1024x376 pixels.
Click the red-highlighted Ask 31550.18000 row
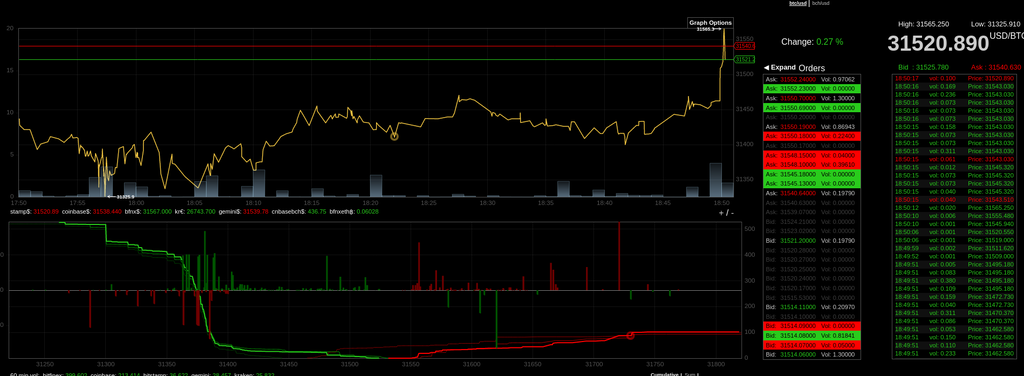[x=812, y=135]
